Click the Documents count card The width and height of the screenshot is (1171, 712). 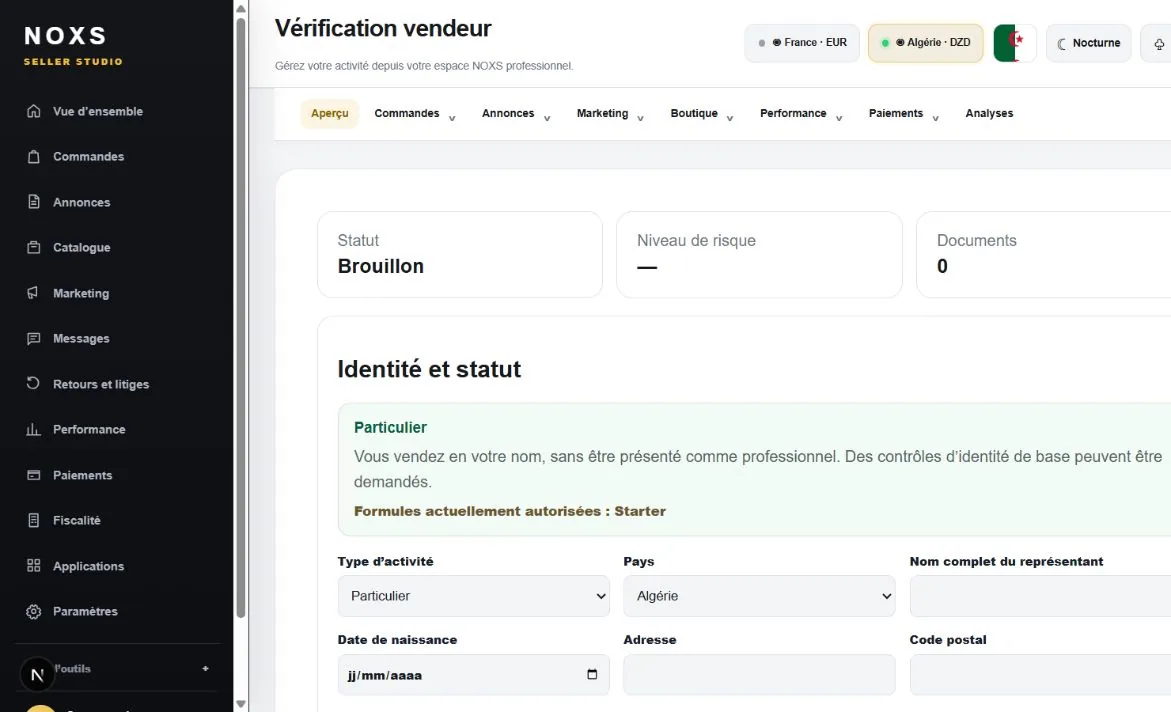(x=1043, y=254)
